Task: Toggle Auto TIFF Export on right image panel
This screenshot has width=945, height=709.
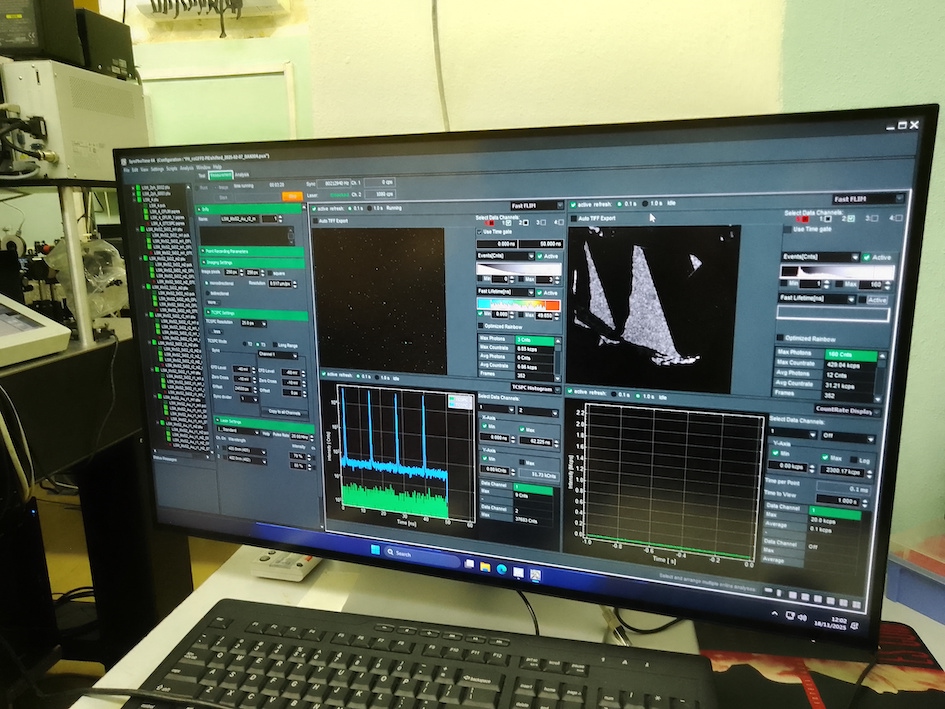Action: [x=574, y=217]
